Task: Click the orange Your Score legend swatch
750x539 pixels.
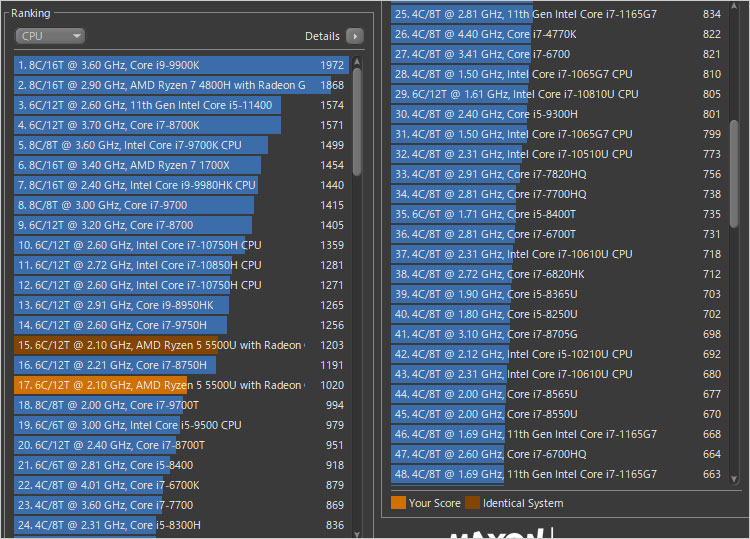Action: [x=398, y=503]
